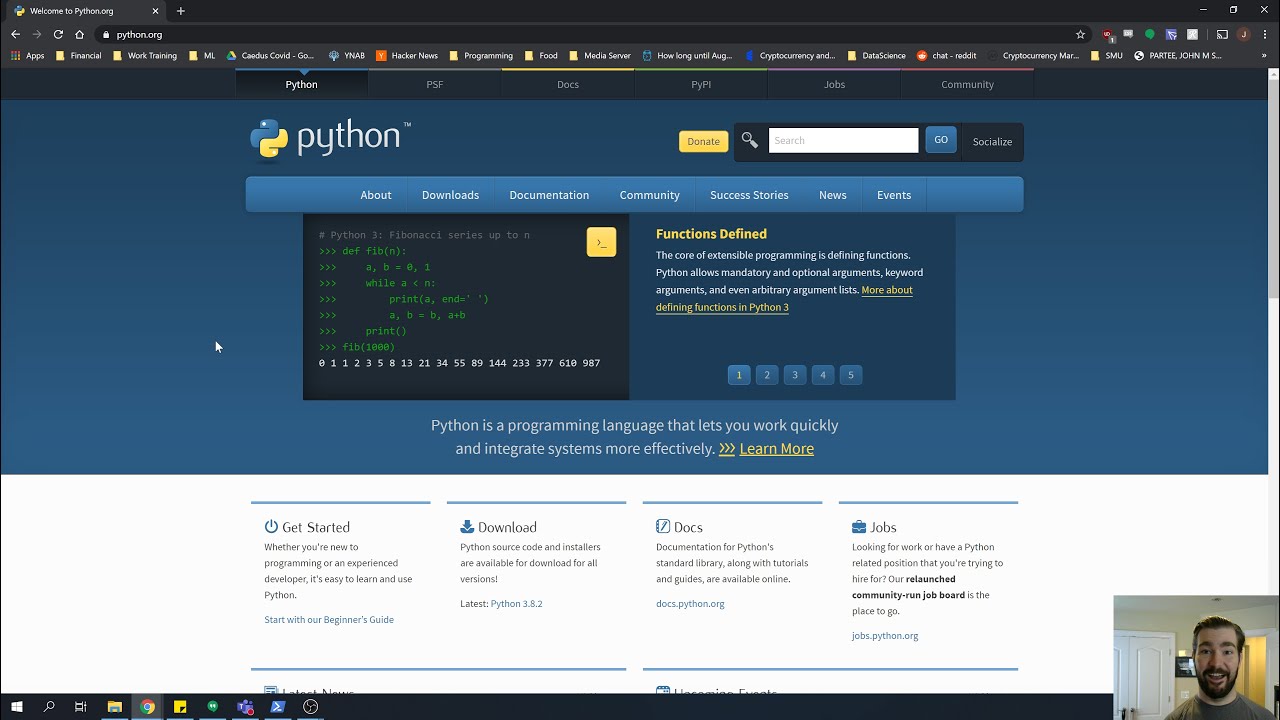Open the Chrome profile avatar J

coord(1243,34)
